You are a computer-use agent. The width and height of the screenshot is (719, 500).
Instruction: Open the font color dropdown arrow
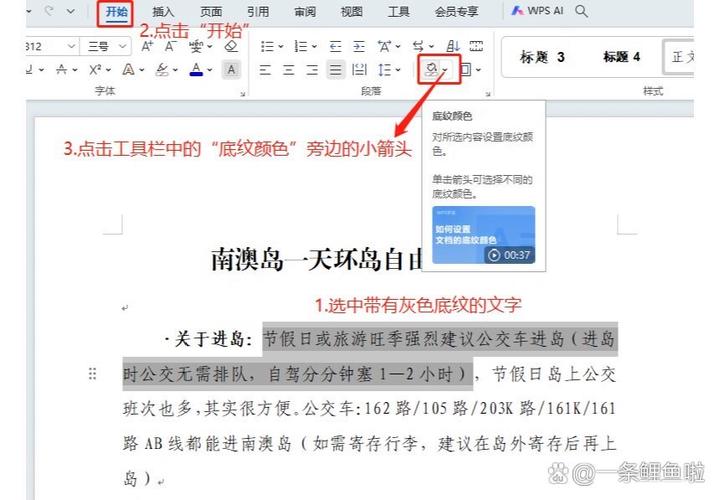210,71
